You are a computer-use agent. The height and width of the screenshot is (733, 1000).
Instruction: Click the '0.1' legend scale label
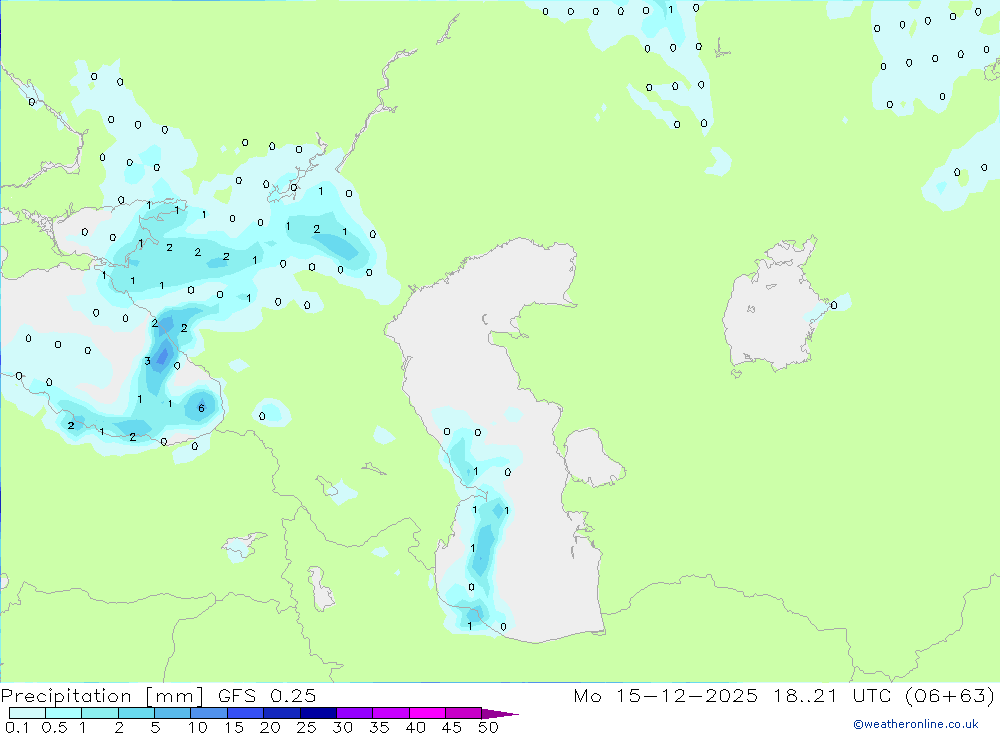coord(17,727)
